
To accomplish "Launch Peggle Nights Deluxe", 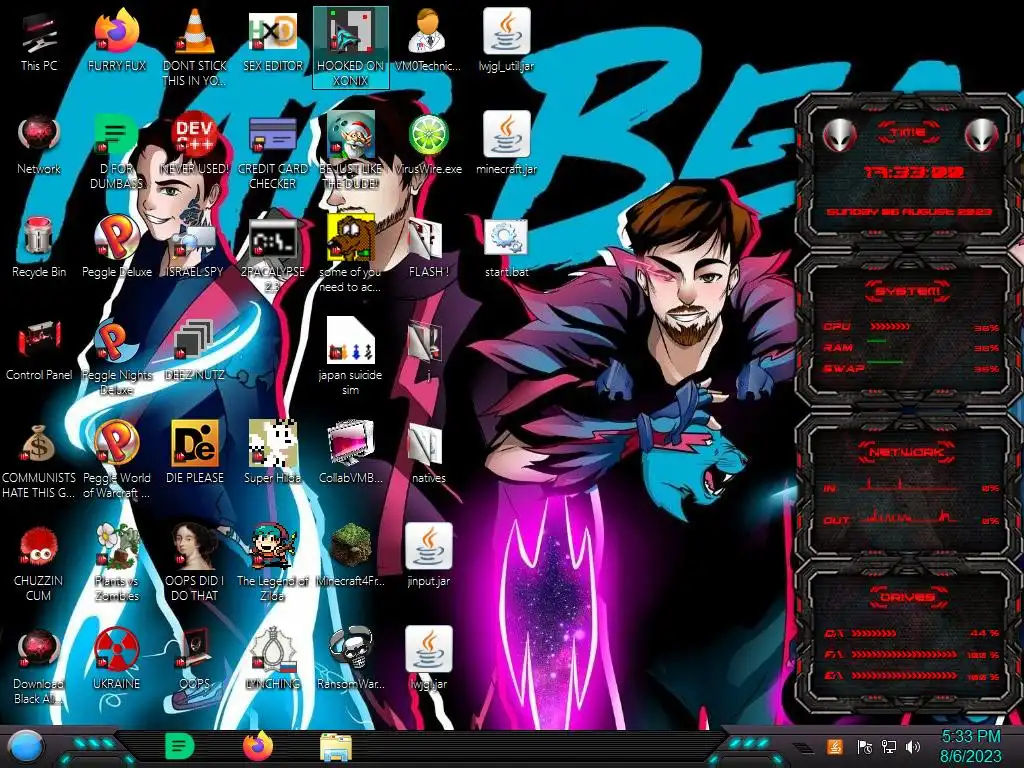I will click(117, 357).
